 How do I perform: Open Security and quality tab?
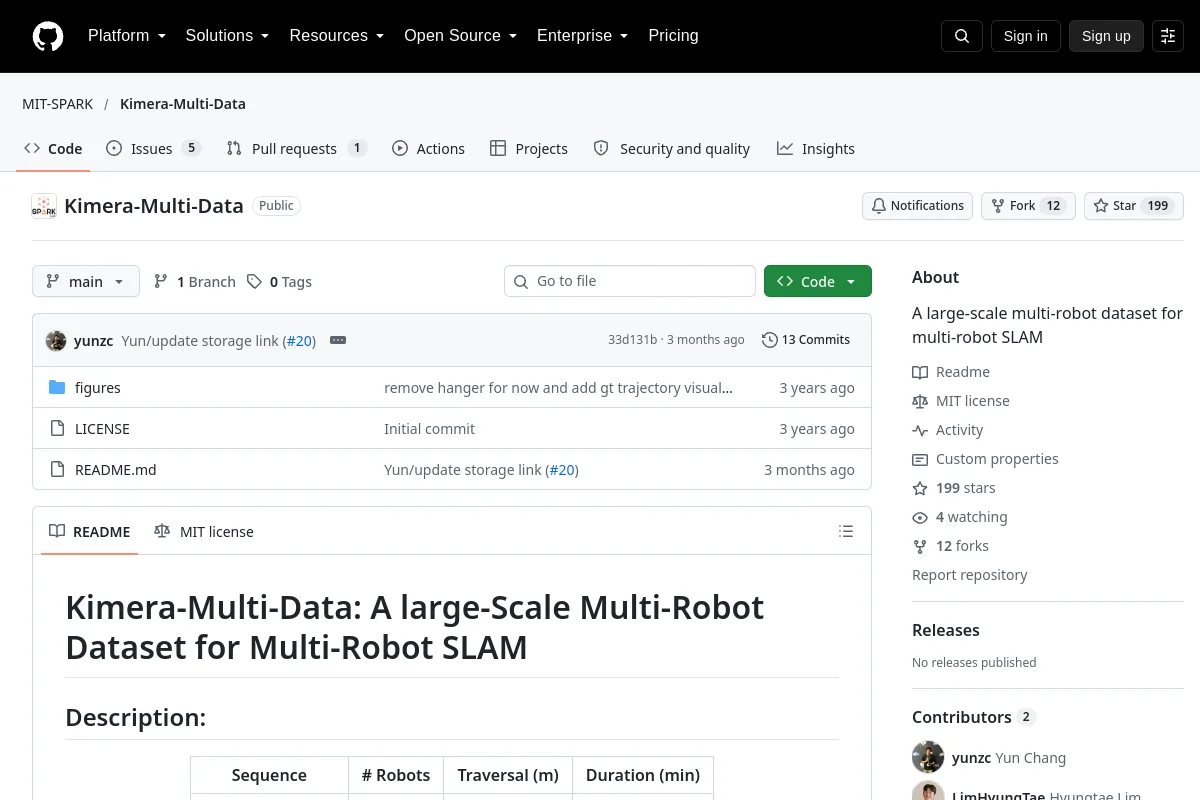point(671,149)
